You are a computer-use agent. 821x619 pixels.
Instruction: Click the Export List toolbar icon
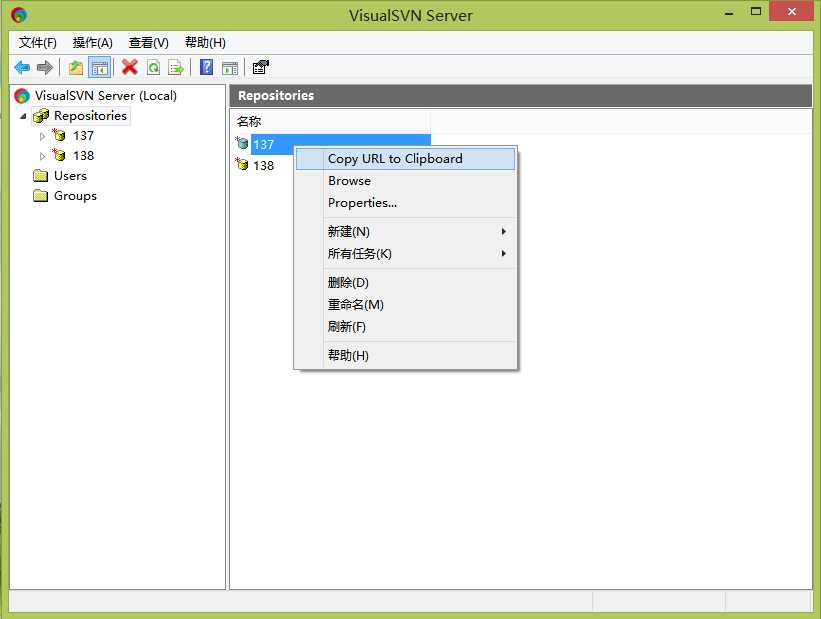pyautogui.click(x=176, y=68)
